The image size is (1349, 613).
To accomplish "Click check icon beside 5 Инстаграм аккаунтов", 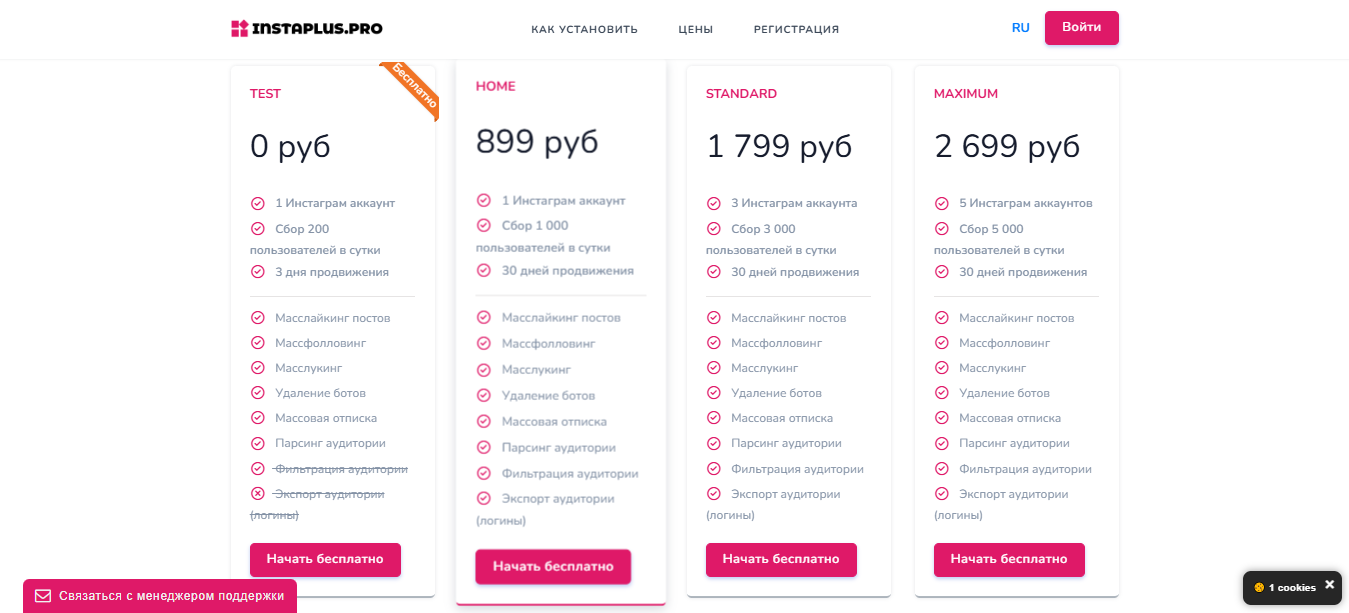I will coord(941,203).
